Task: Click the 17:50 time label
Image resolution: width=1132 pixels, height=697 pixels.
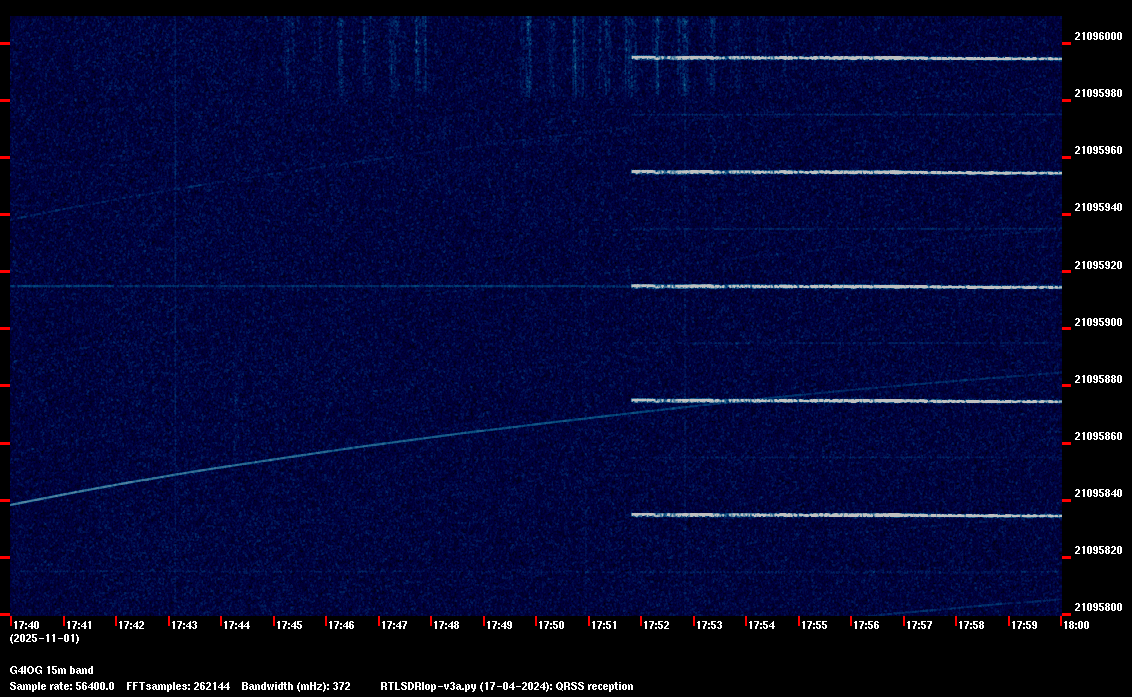Action: point(552,625)
